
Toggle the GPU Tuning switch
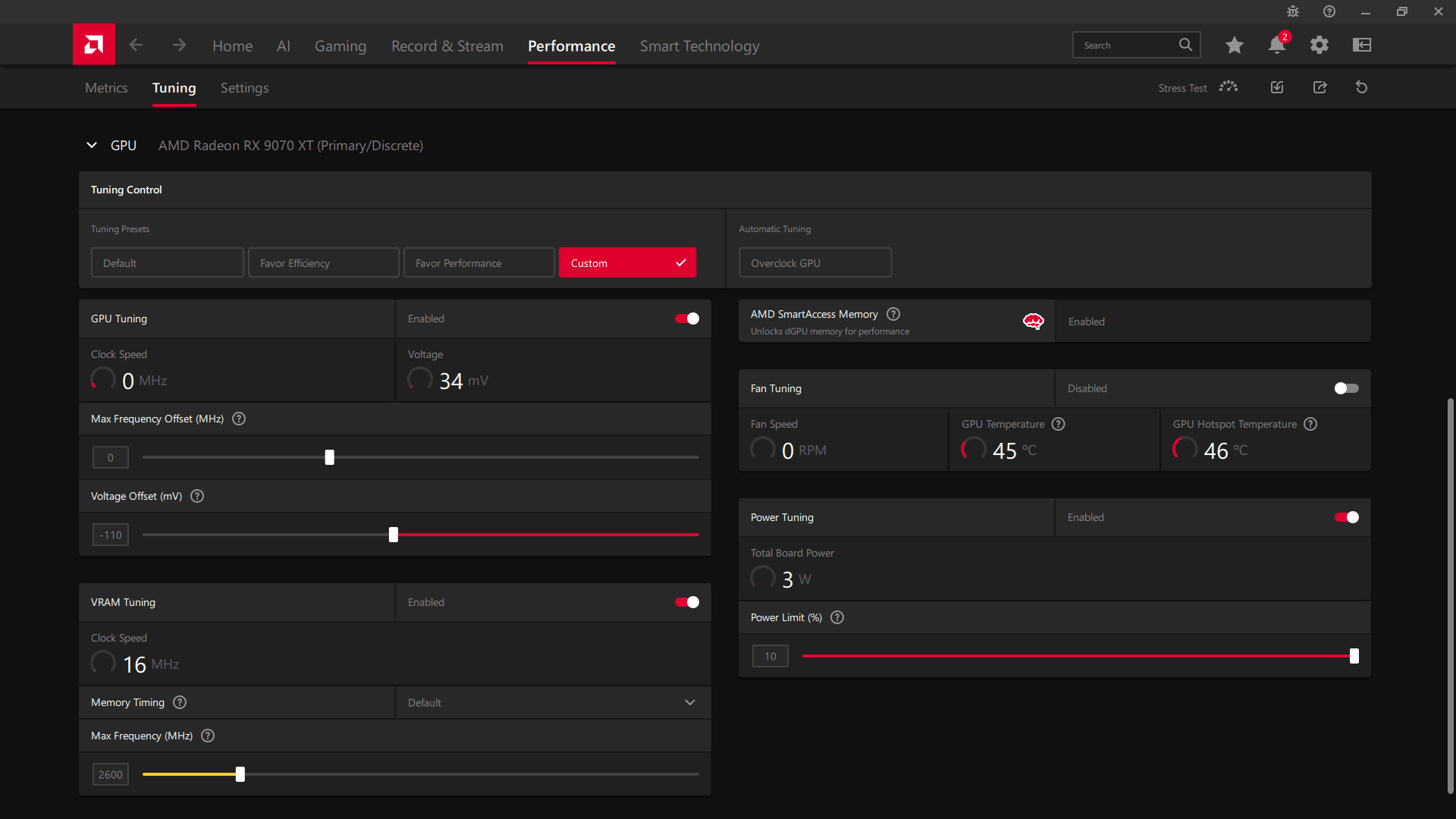687,318
